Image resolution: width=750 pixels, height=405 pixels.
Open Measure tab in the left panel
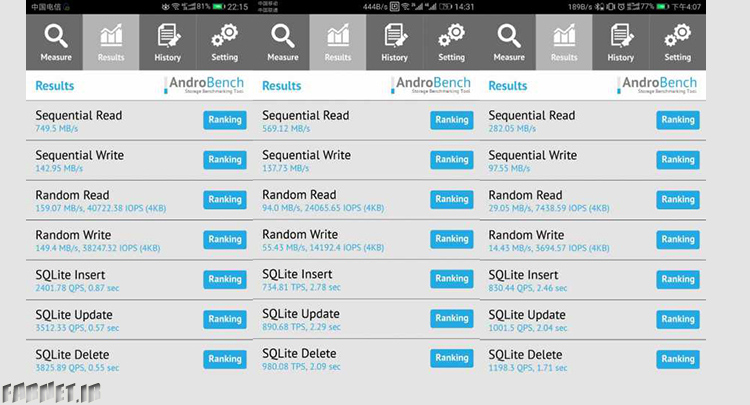55,43
